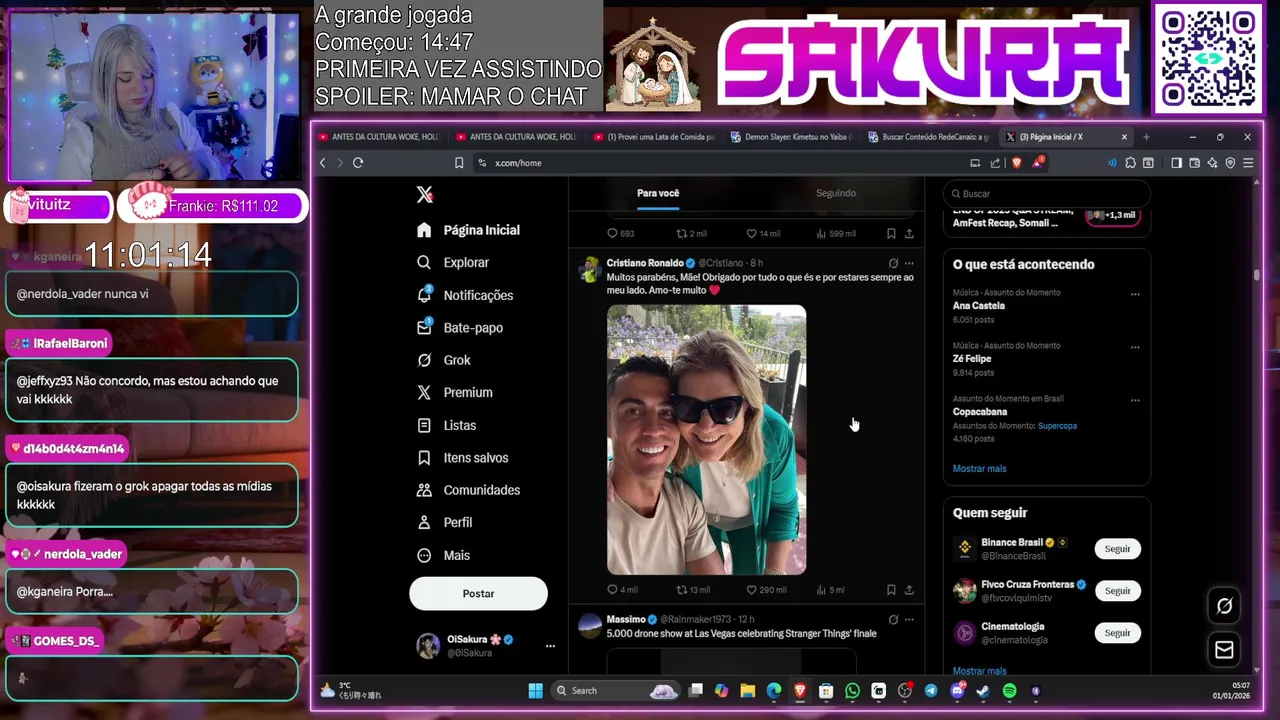Open the Supercopa trending link
The height and width of the screenshot is (720, 1280).
pyautogui.click(x=1057, y=426)
